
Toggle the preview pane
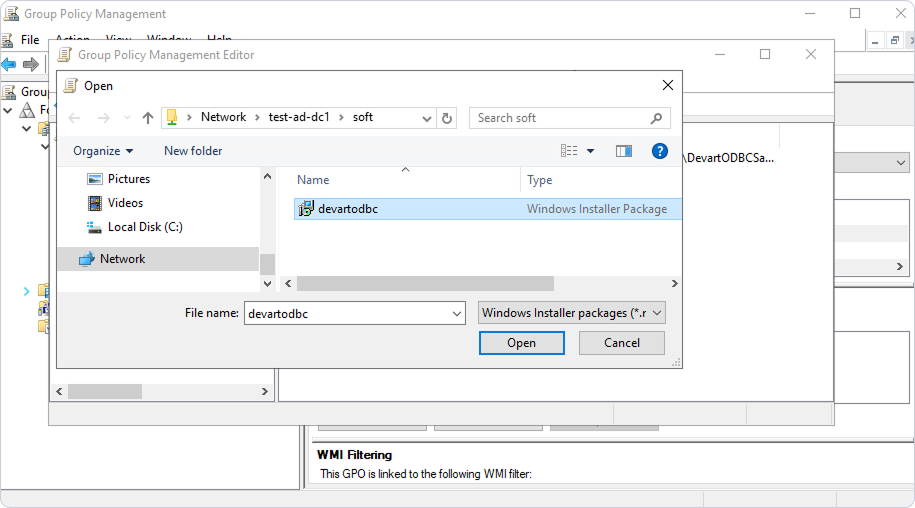click(x=624, y=151)
